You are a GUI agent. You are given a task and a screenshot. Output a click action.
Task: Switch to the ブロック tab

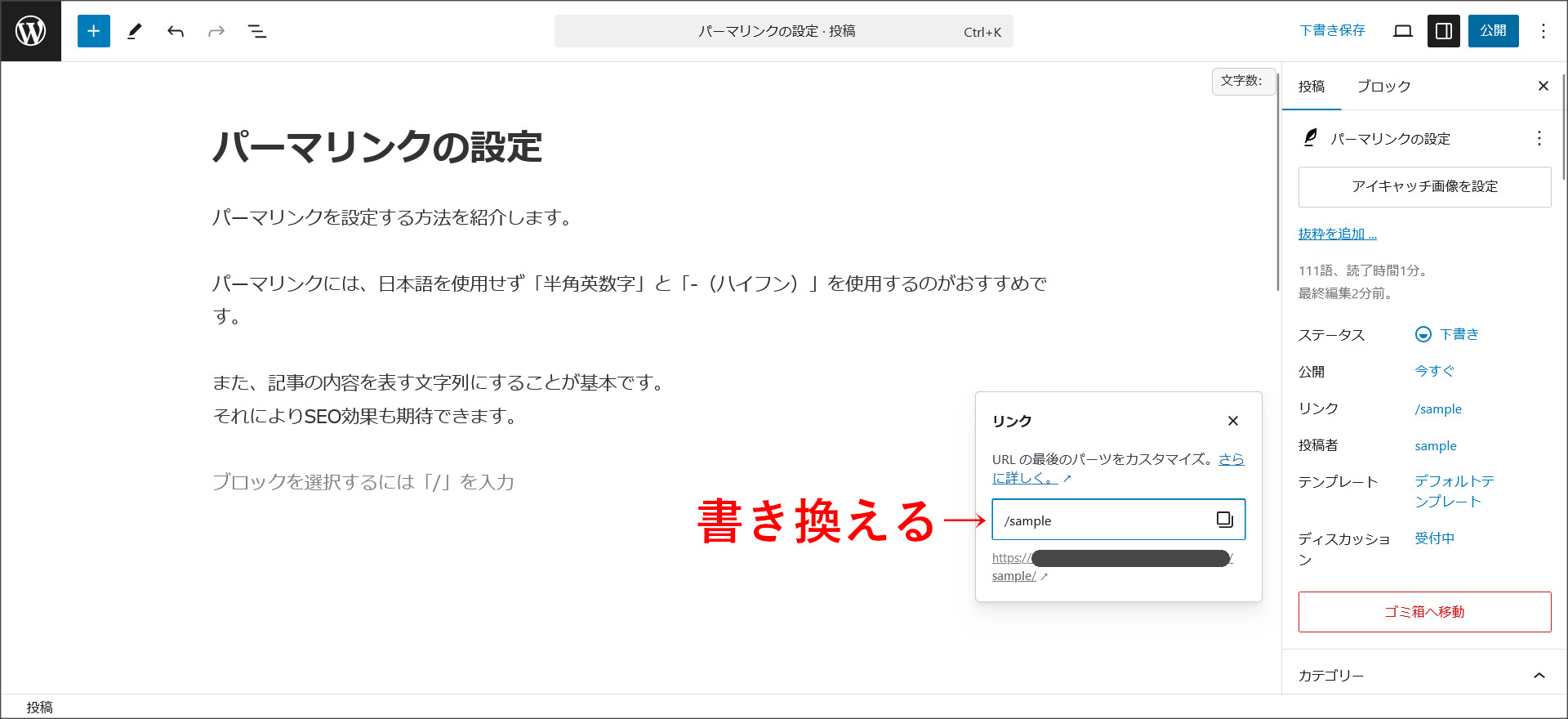1383,87
